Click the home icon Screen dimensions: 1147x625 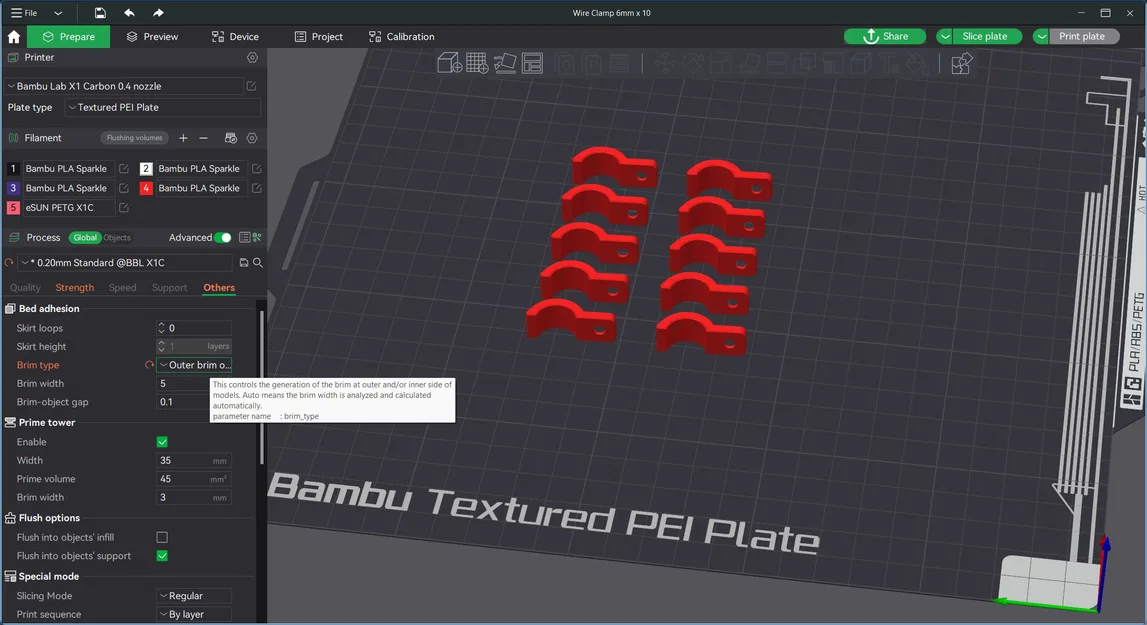coord(13,37)
